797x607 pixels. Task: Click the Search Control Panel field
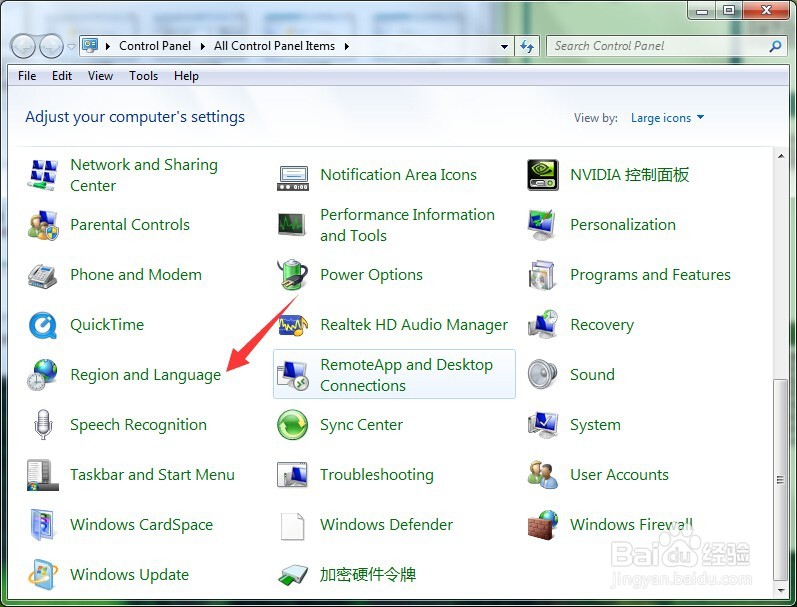pyautogui.click(x=666, y=46)
